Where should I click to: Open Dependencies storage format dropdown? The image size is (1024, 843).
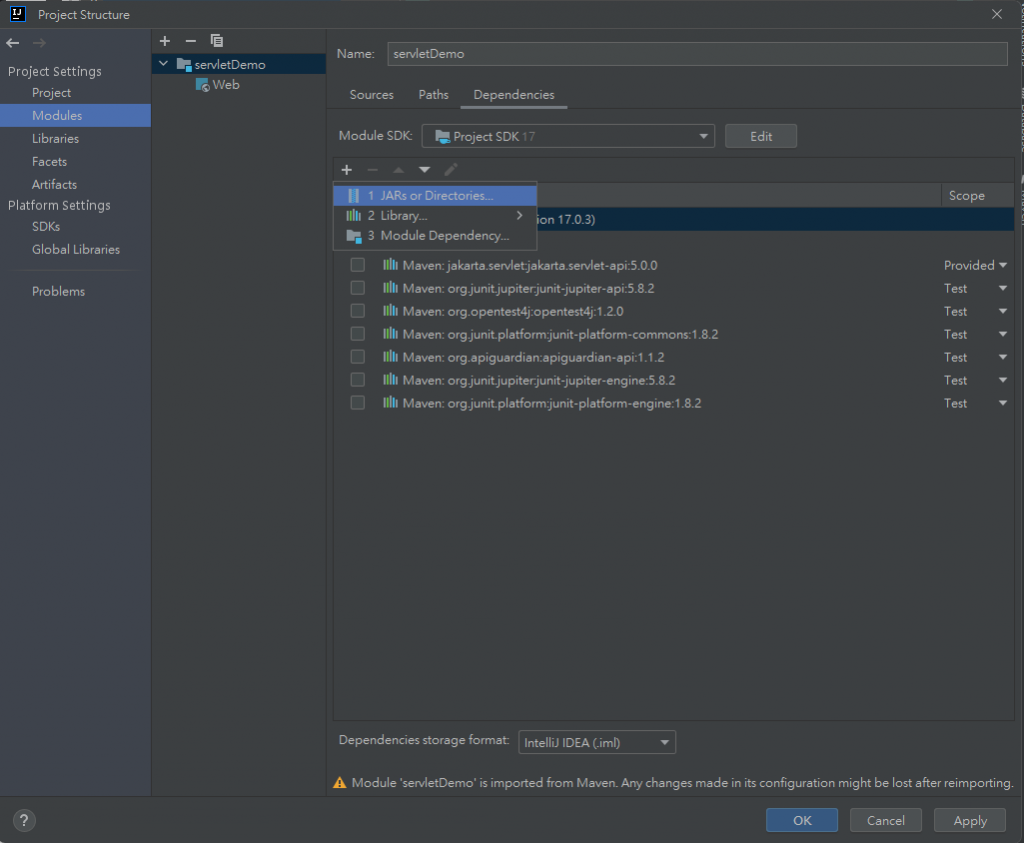coord(597,742)
